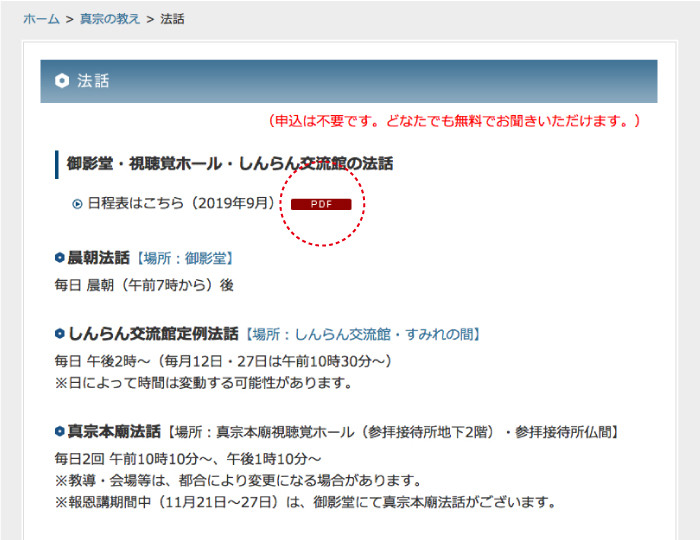Viewport: 700px width, 540px height.
Task: Click the 真宗本廟法話 heading text
Action: [114, 432]
